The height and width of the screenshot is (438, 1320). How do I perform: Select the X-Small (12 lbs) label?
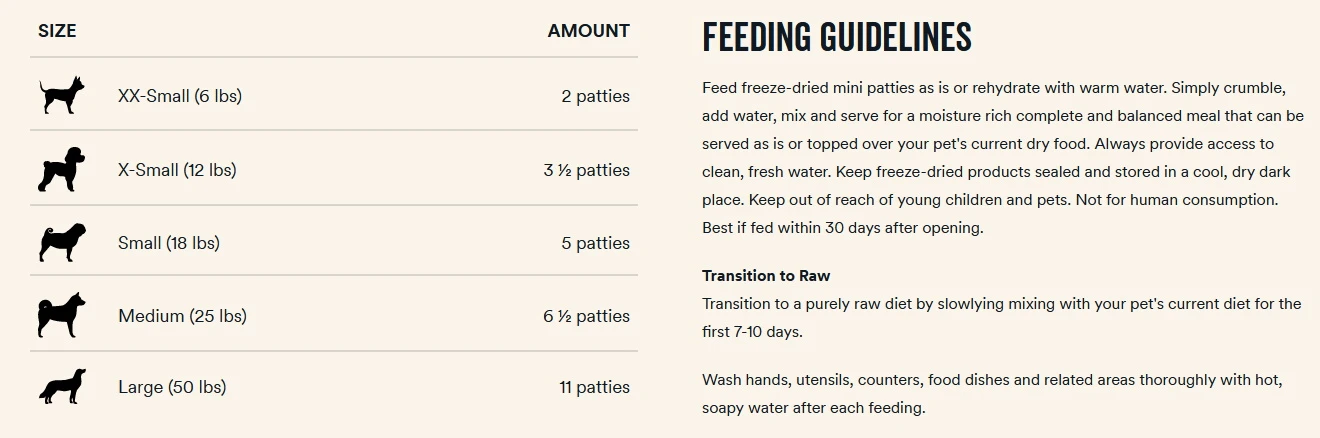coord(177,170)
